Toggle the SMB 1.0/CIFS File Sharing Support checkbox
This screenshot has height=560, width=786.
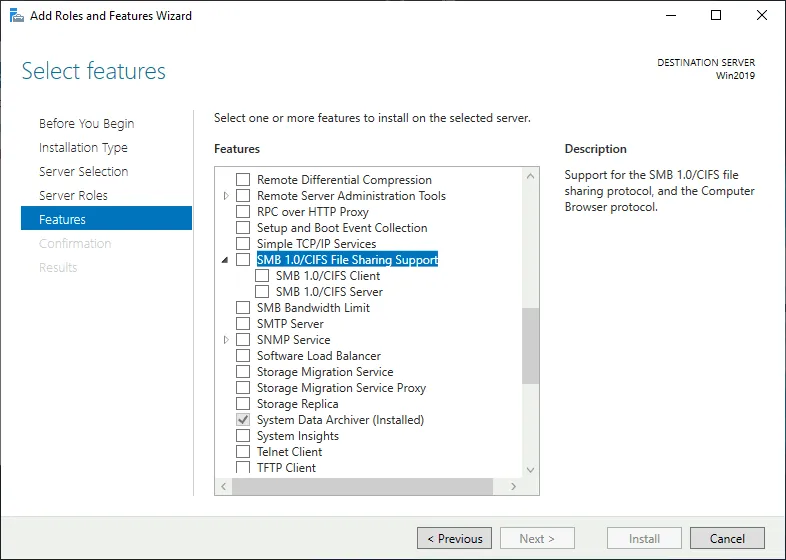tap(243, 260)
